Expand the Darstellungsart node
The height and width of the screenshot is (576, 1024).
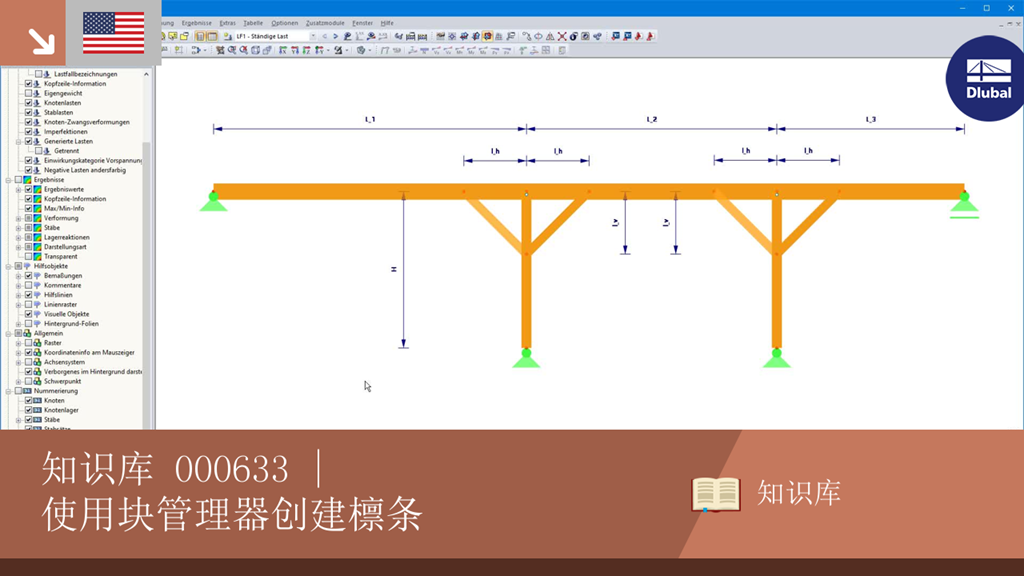(x=19, y=247)
